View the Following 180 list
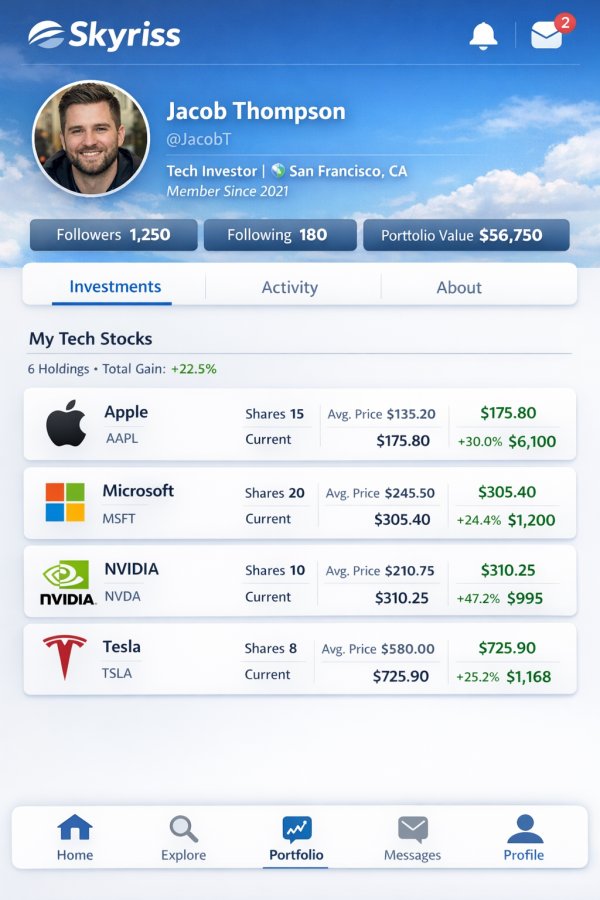This screenshot has width=600, height=900. [280, 236]
